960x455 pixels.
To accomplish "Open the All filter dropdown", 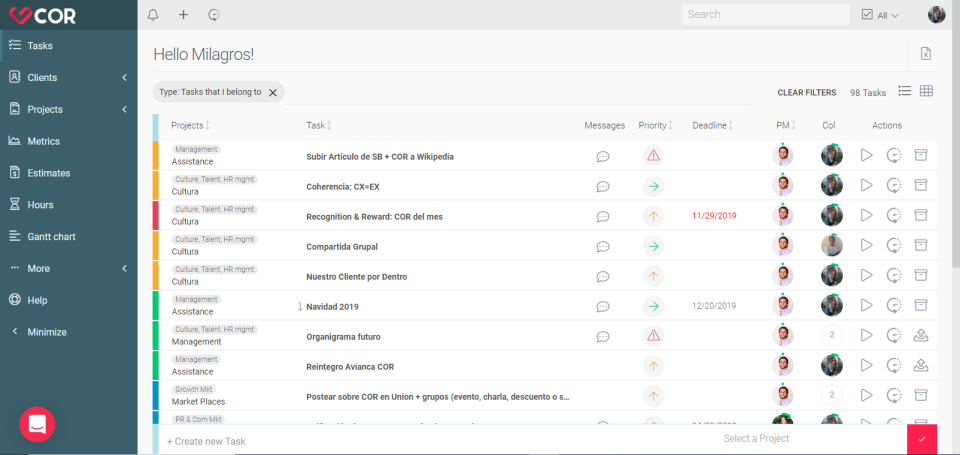I will click(x=880, y=15).
